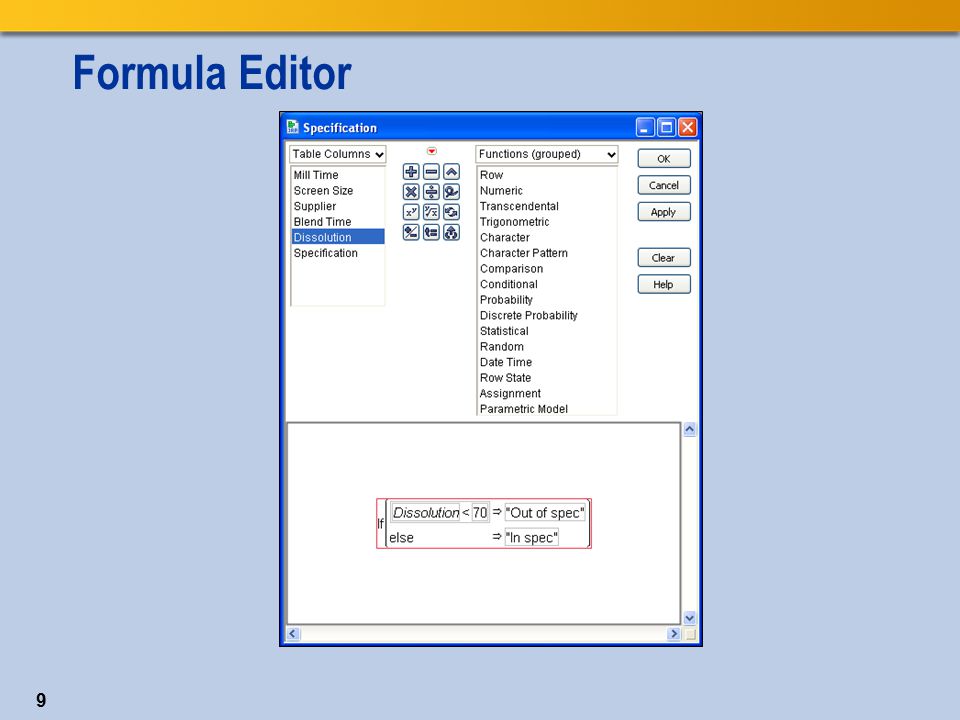960x720 pixels.
Task: Click the divide keypad icon
Action: (431, 192)
